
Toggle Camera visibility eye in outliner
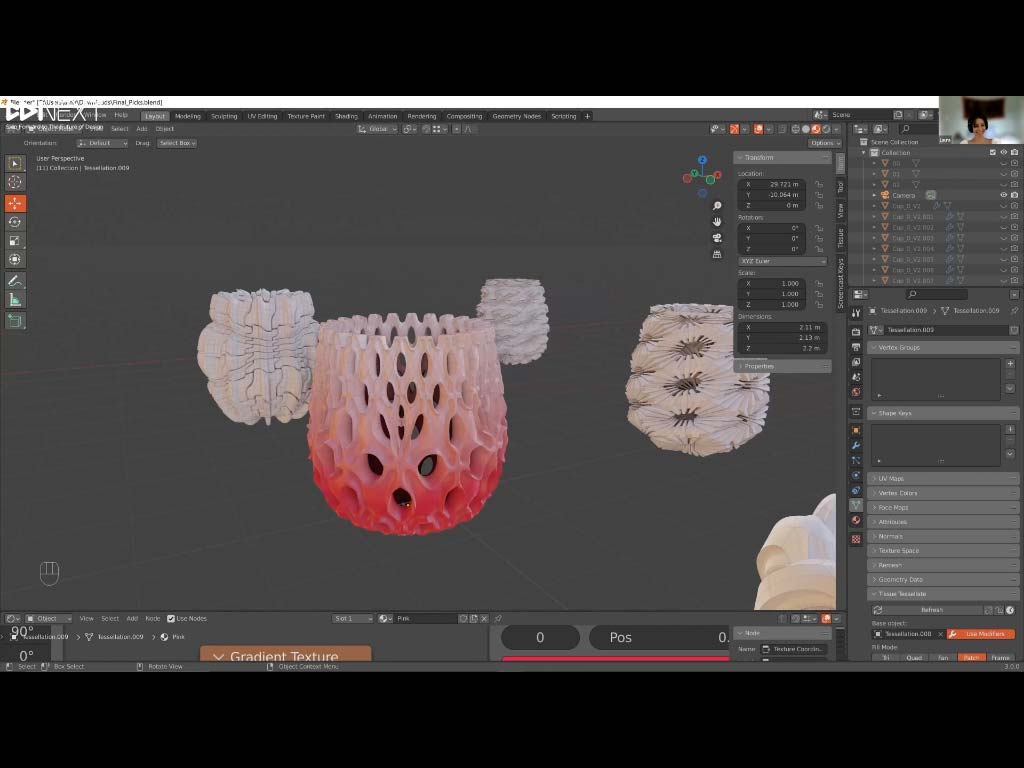coord(1004,195)
